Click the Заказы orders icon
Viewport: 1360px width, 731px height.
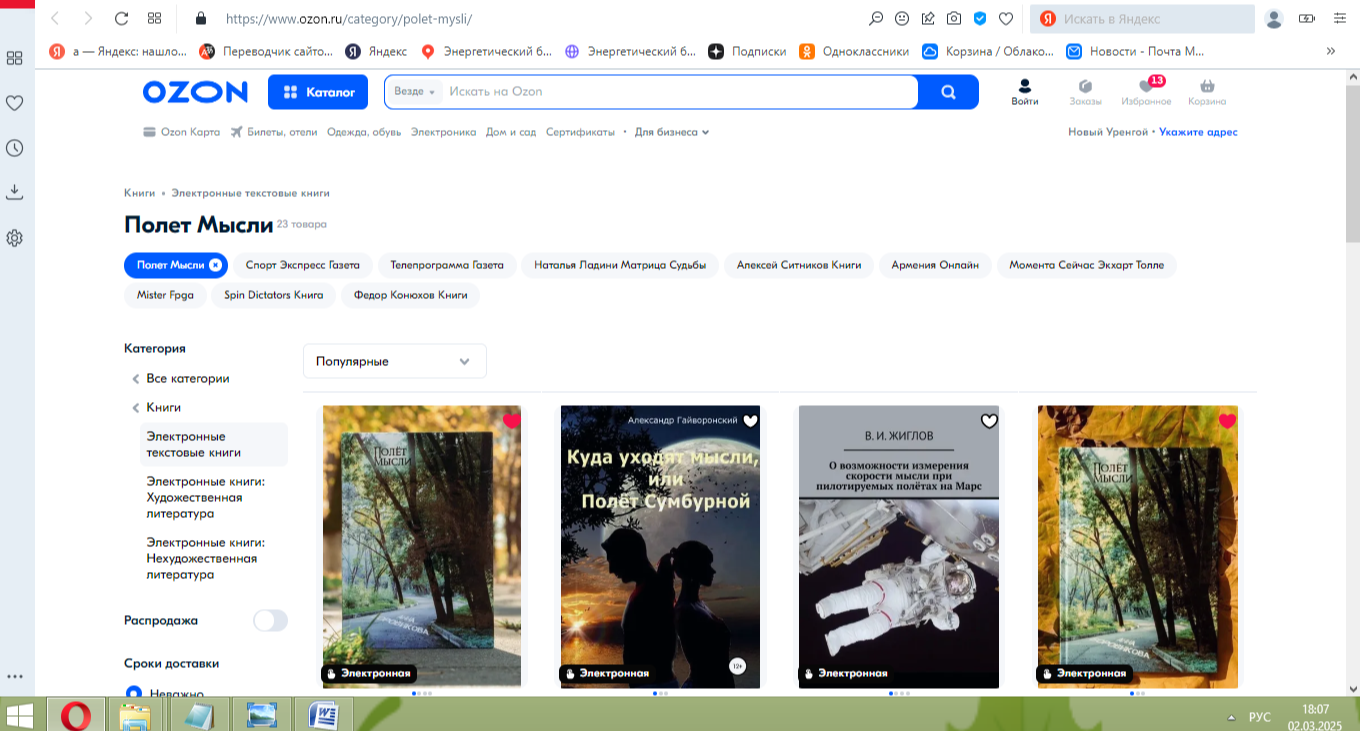(x=1085, y=87)
